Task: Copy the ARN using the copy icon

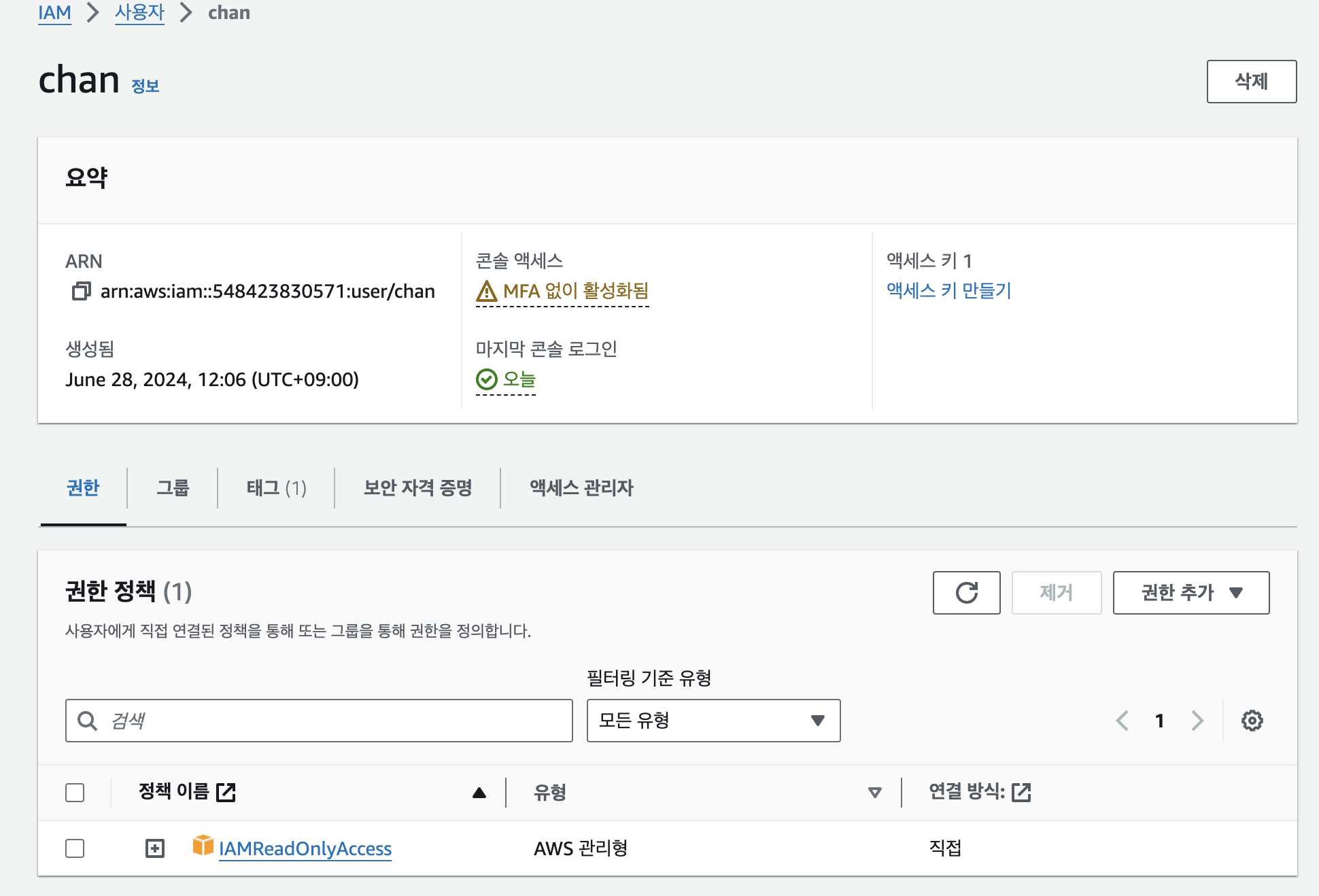Action: [82, 292]
